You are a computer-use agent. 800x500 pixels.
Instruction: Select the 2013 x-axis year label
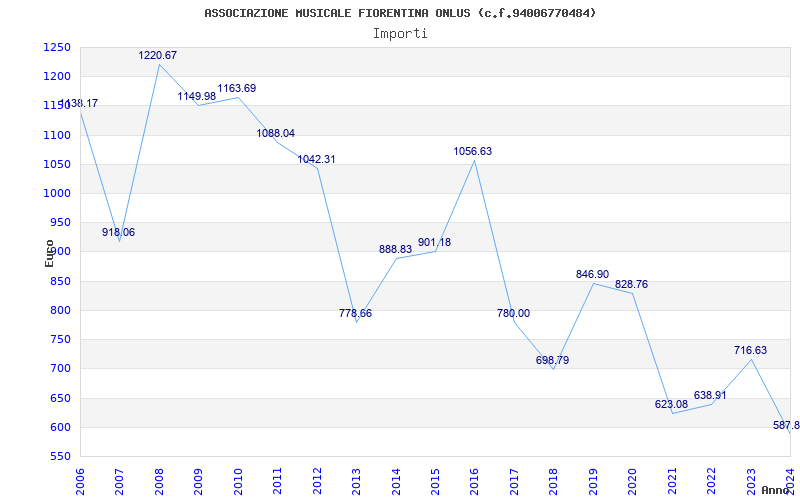(x=356, y=482)
